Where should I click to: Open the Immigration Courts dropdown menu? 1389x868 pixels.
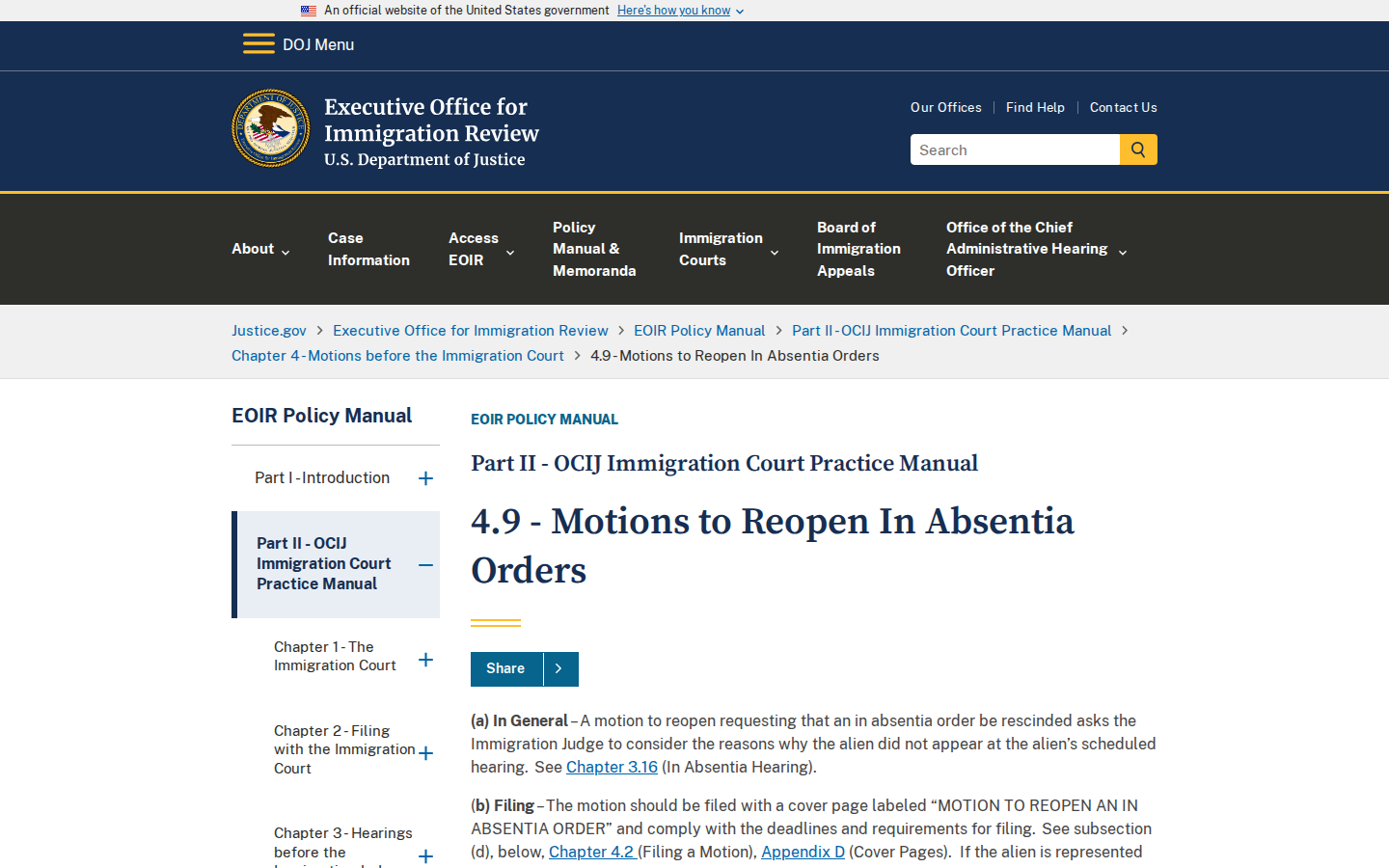[x=728, y=249]
